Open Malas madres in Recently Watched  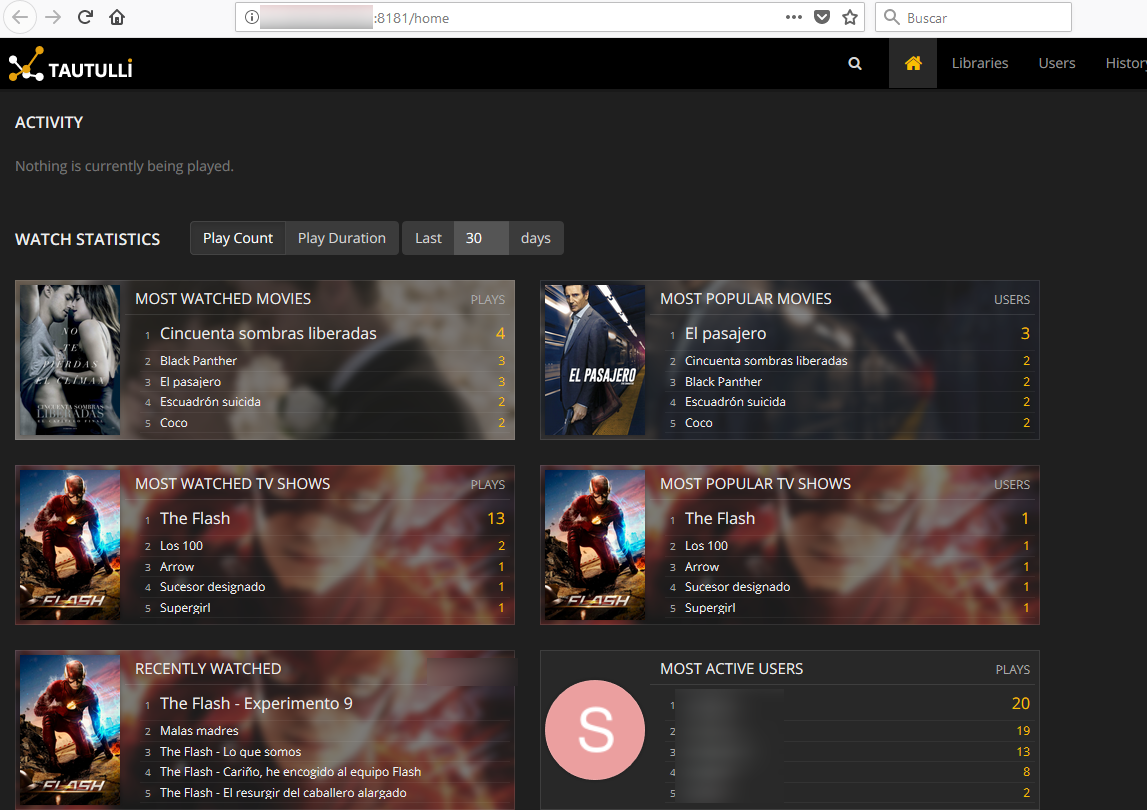(x=199, y=731)
